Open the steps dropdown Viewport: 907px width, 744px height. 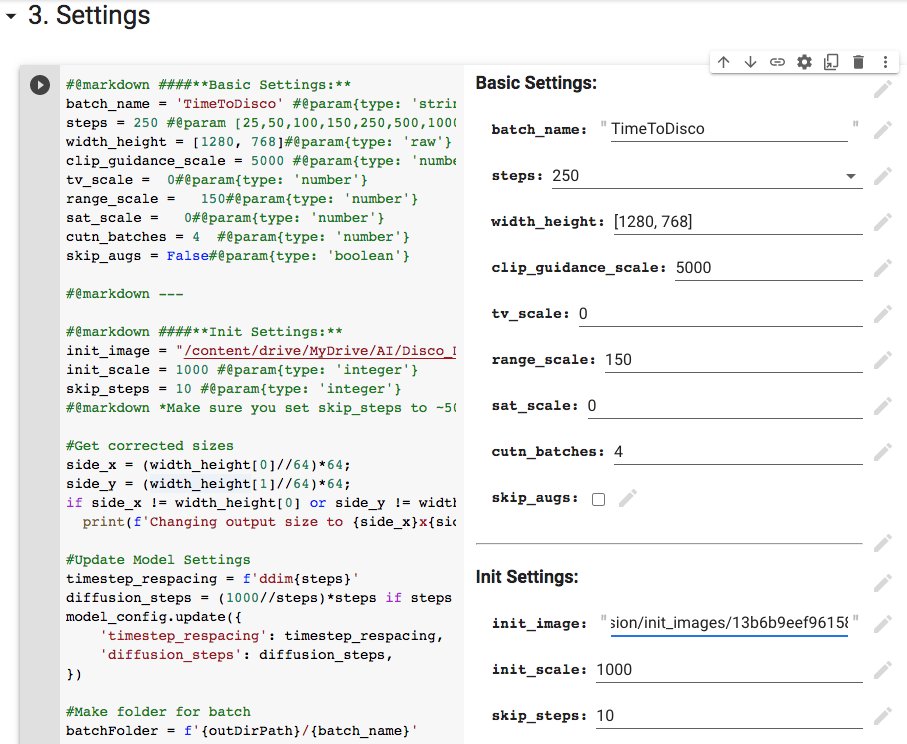pos(704,176)
